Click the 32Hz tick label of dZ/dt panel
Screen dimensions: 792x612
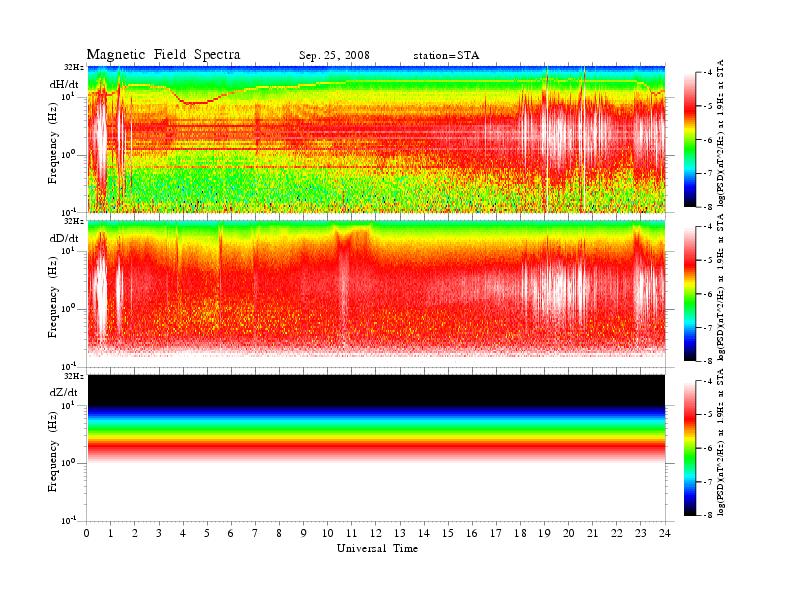[74, 376]
